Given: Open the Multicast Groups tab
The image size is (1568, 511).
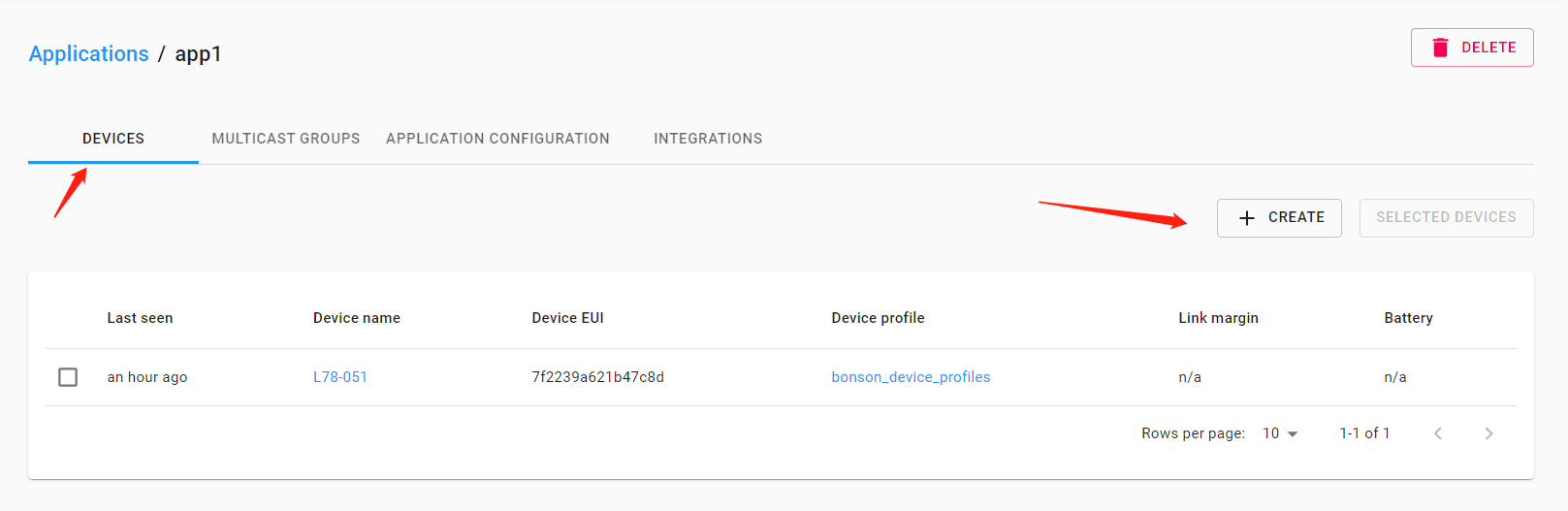Looking at the screenshot, I should click(286, 139).
